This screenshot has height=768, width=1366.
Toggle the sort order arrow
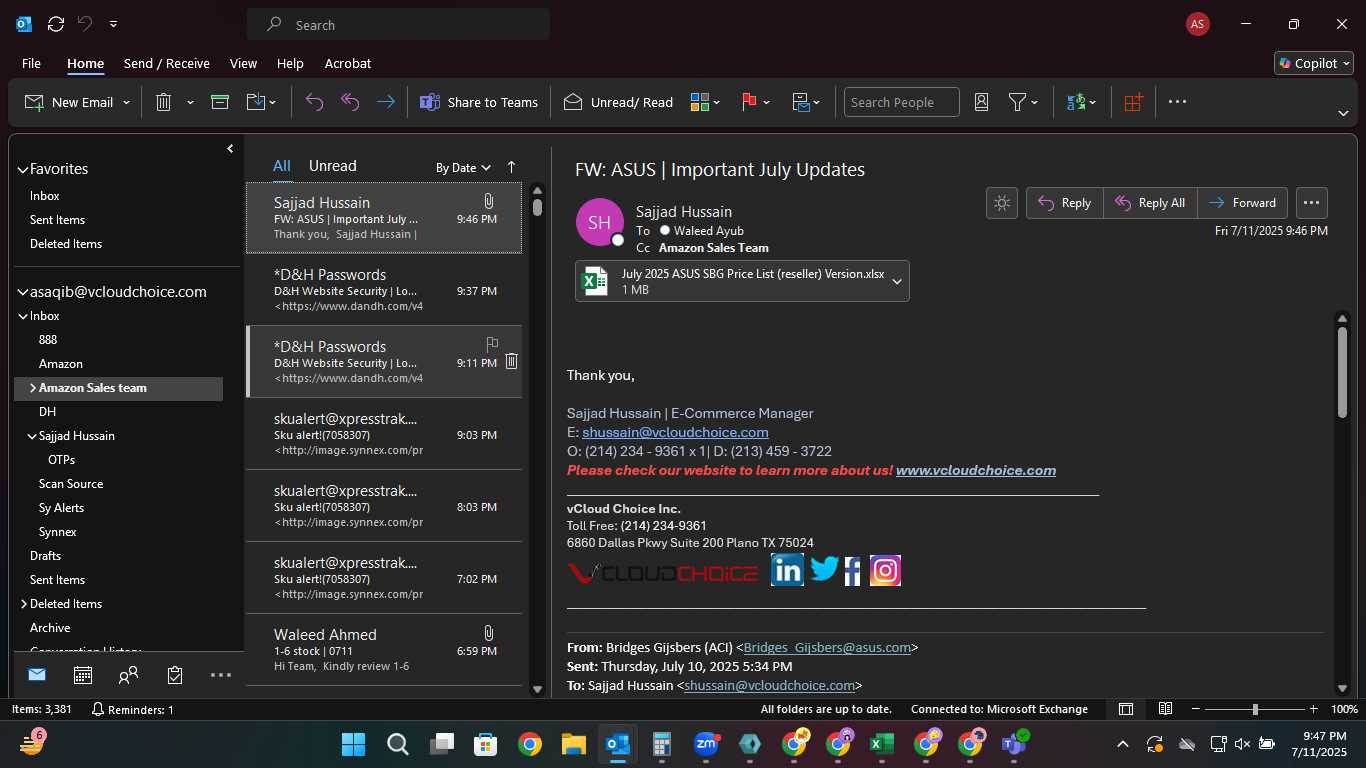pos(512,167)
